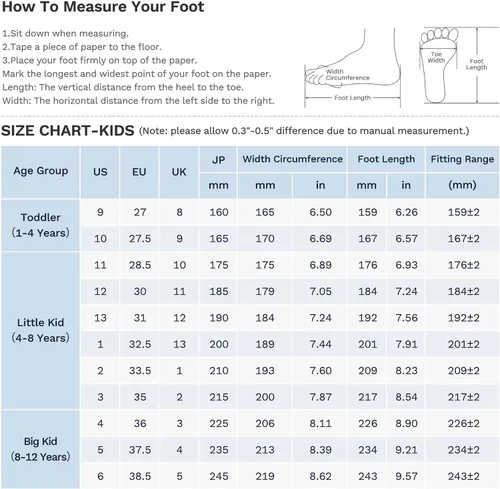The width and height of the screenshot is (500, 489).
Task: Select EU size 27.5 cell
Action: pos(140,239)
